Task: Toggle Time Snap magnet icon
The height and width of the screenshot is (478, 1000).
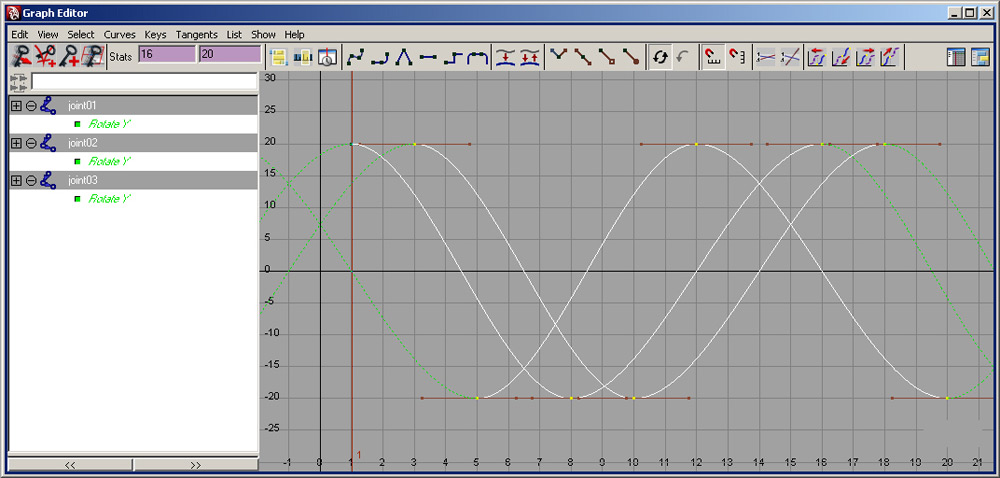Action: [x=714, y=57]
